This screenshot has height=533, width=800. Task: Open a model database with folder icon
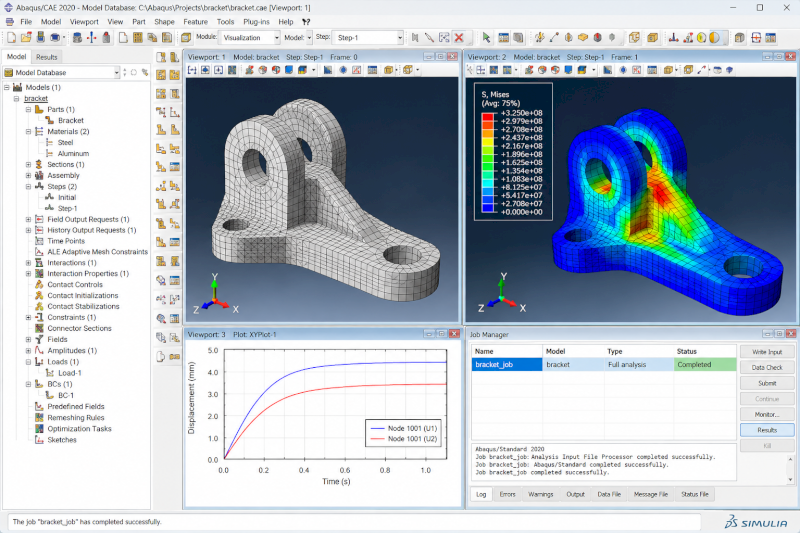tap(26, 37)
